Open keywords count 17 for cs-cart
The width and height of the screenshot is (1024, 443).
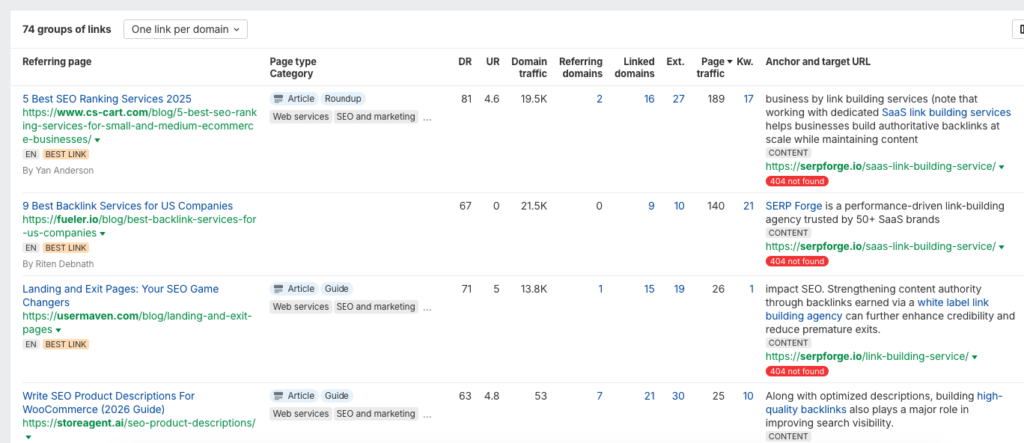click(748, 99)
